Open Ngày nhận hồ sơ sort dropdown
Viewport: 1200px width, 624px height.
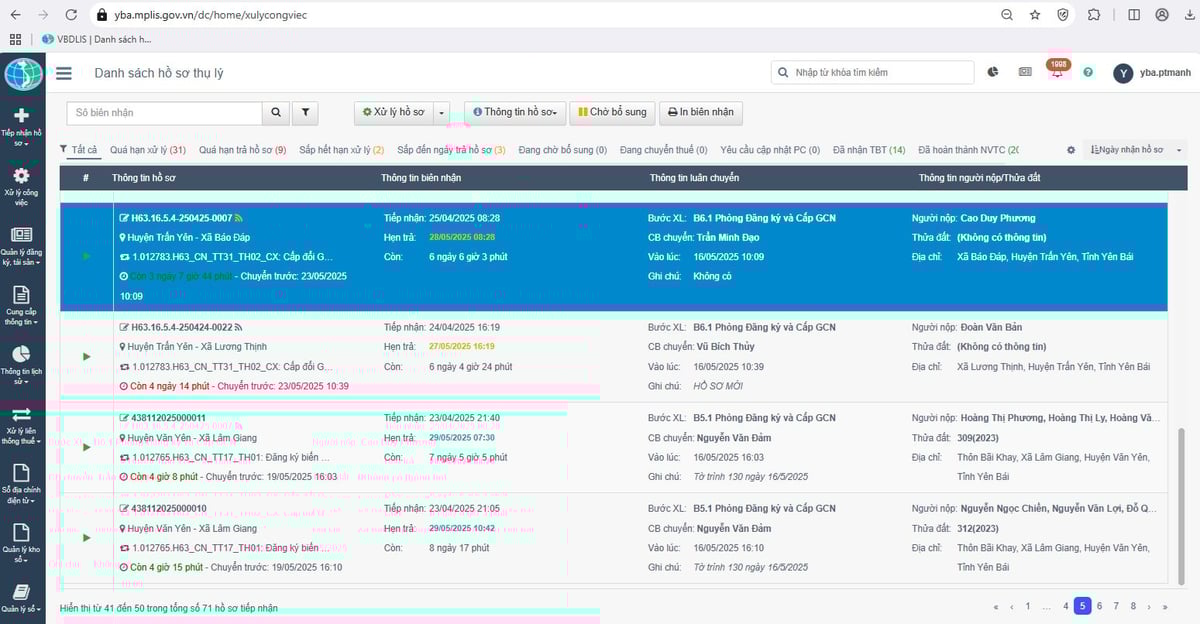1134,150
